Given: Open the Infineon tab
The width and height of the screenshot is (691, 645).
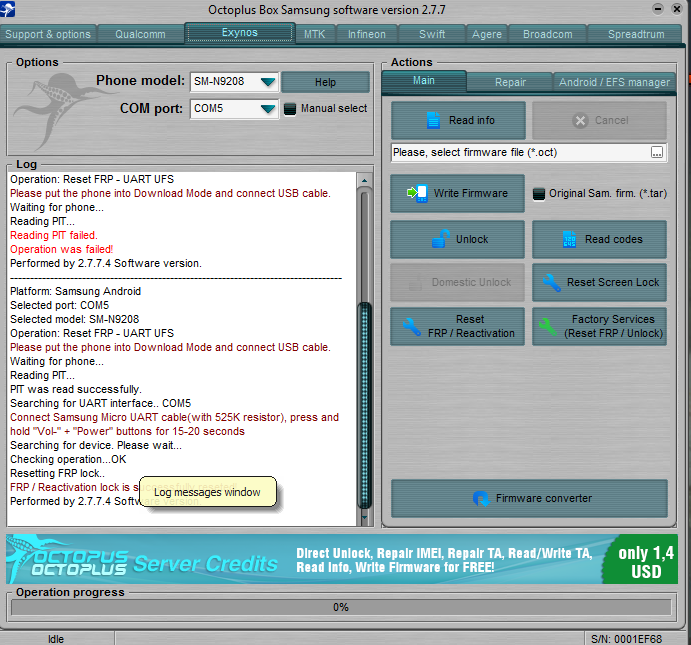Looking at the screenshot, I should (x=367, y=34).
